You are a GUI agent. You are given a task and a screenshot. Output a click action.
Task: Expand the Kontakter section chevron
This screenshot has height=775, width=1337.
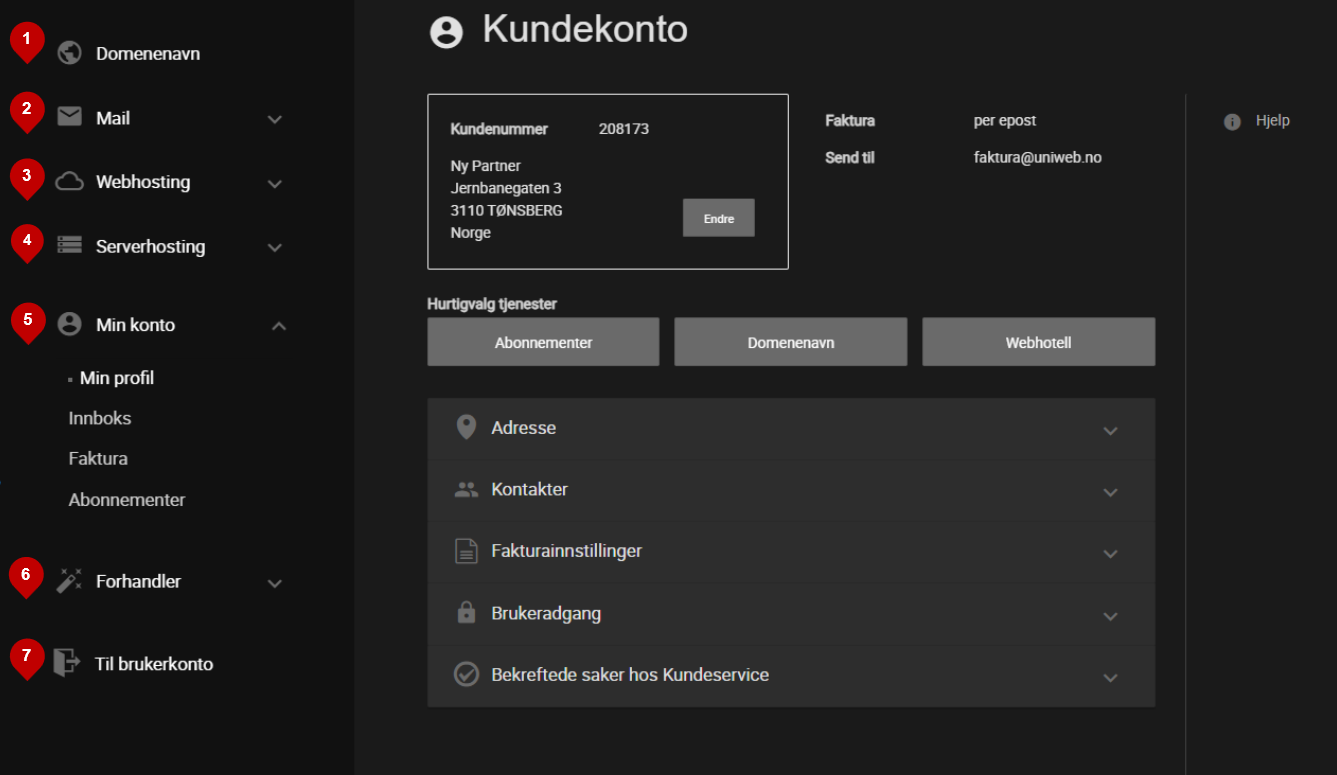pos(1110,493)
